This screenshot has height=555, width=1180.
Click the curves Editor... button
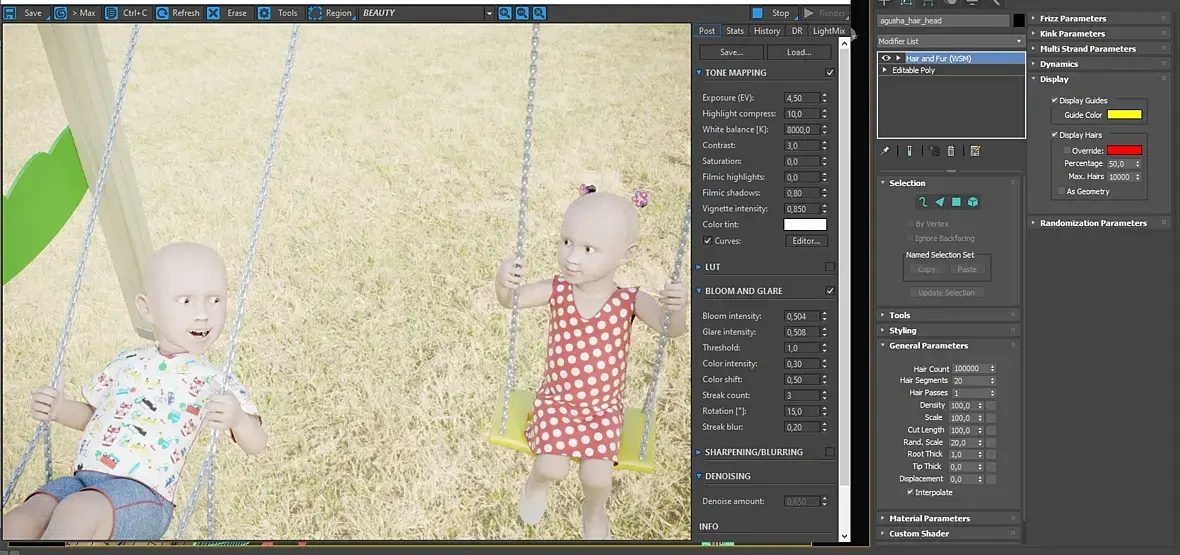coord(805,241)
